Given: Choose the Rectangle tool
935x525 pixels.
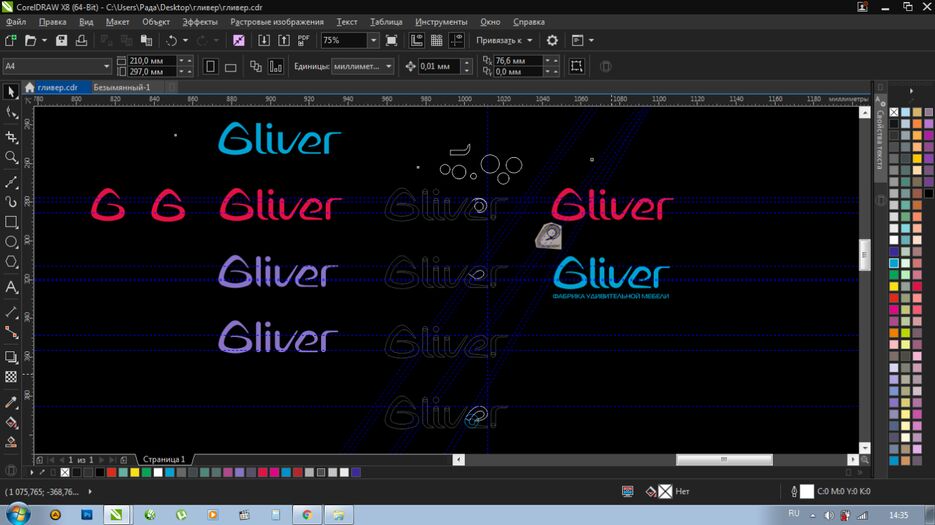Looking at the screenshot, I should point(11,222).
